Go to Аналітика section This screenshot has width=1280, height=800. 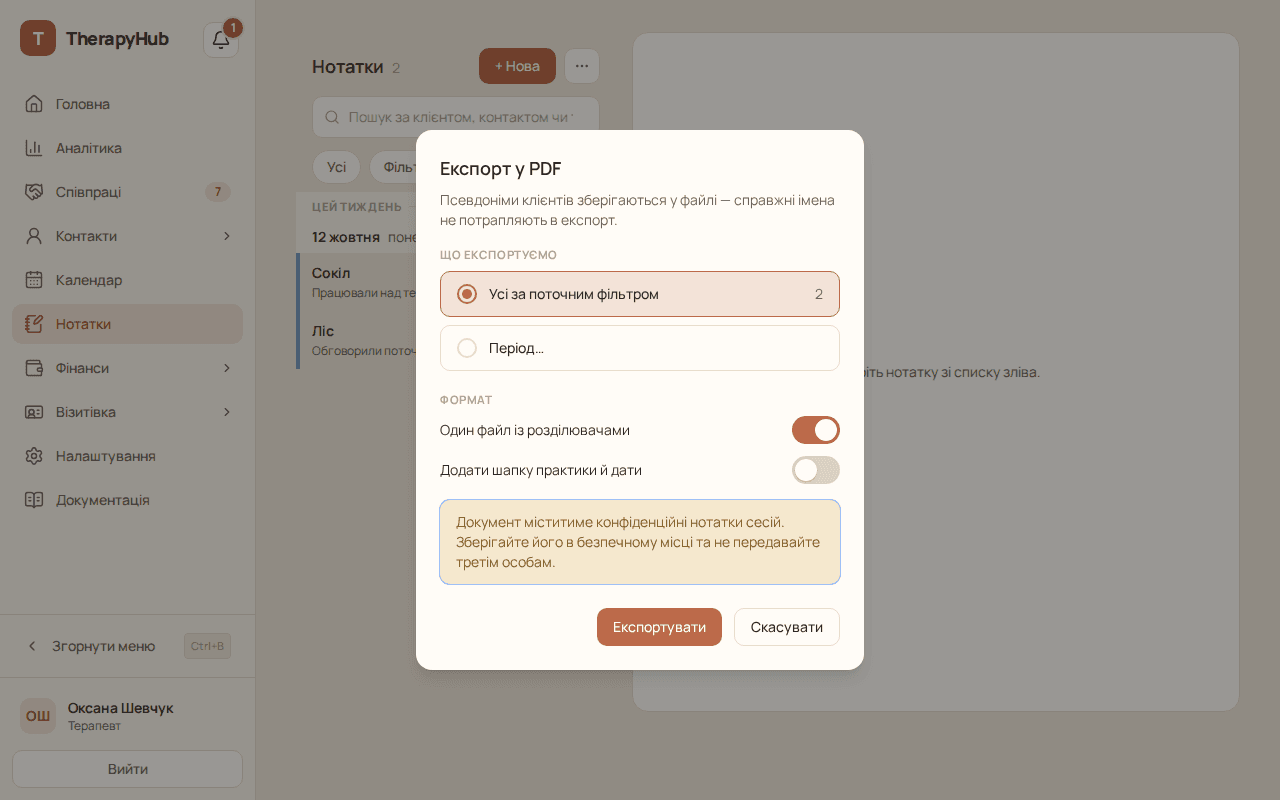pos(128,148)
